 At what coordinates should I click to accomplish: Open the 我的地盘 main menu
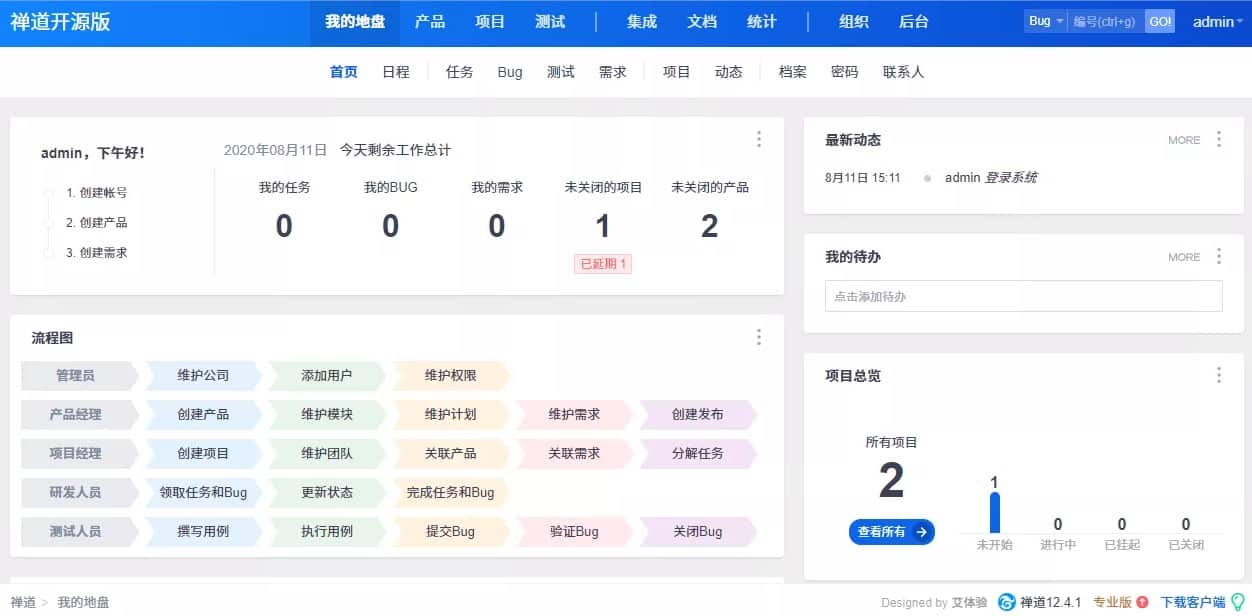click(x=355, y=22)
